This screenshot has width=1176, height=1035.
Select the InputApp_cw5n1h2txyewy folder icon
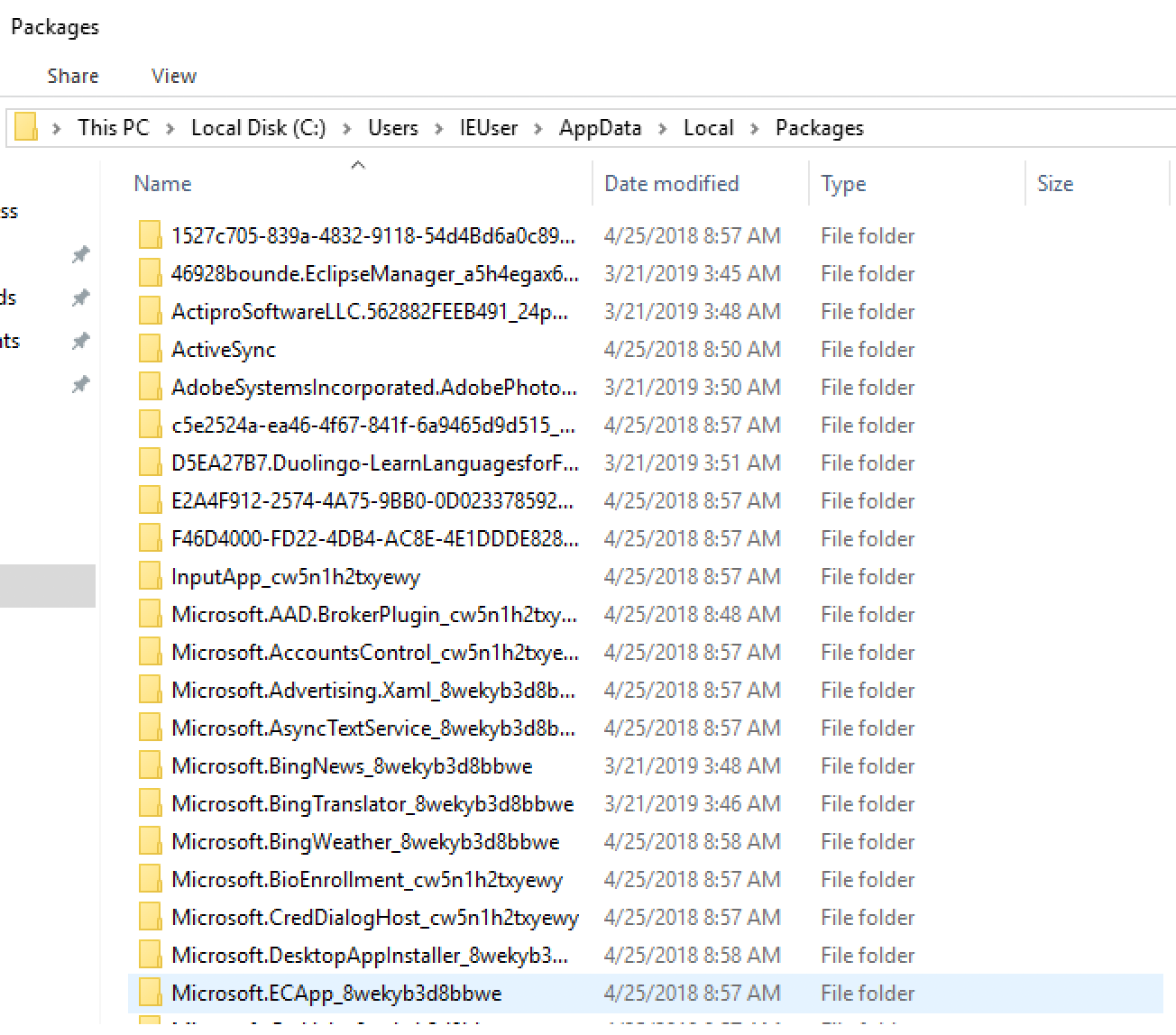coord(150,576)
